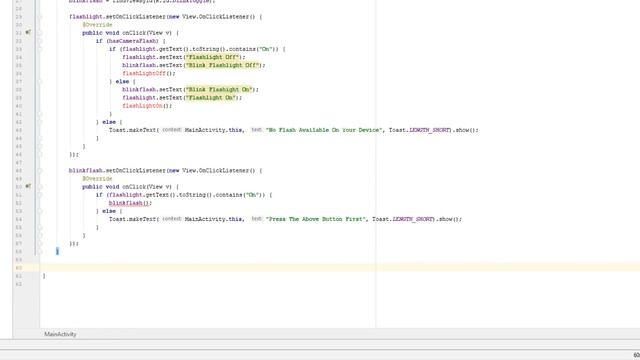Click @Override above flashlight's onClick

[x=97, y=24]
